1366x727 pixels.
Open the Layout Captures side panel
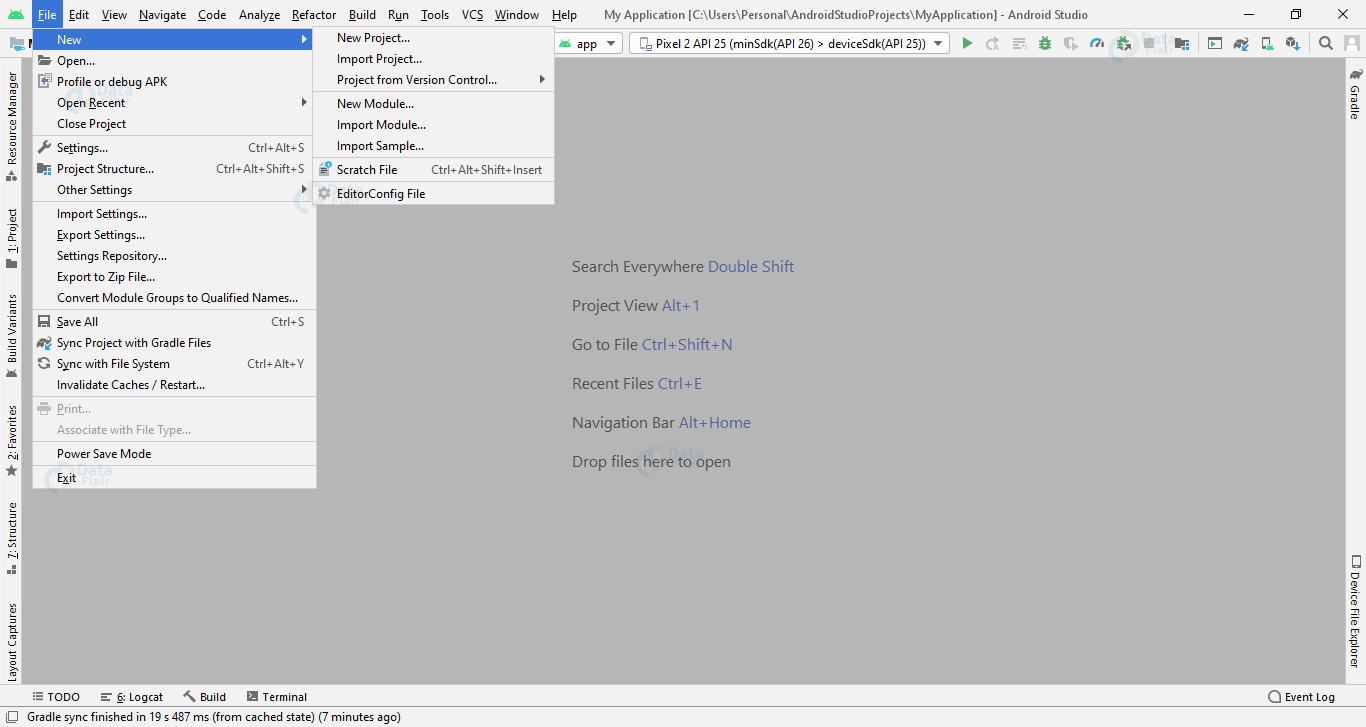point(12,640)
